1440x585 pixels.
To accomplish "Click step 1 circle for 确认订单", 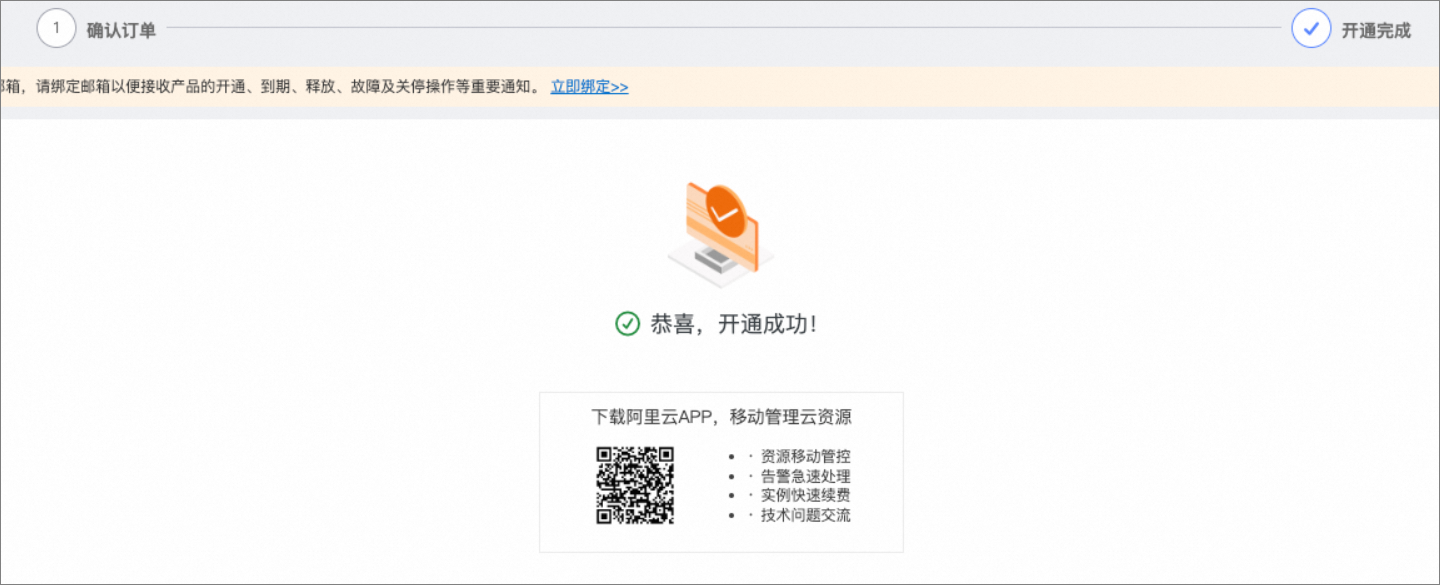I will [x=56, y=28].
